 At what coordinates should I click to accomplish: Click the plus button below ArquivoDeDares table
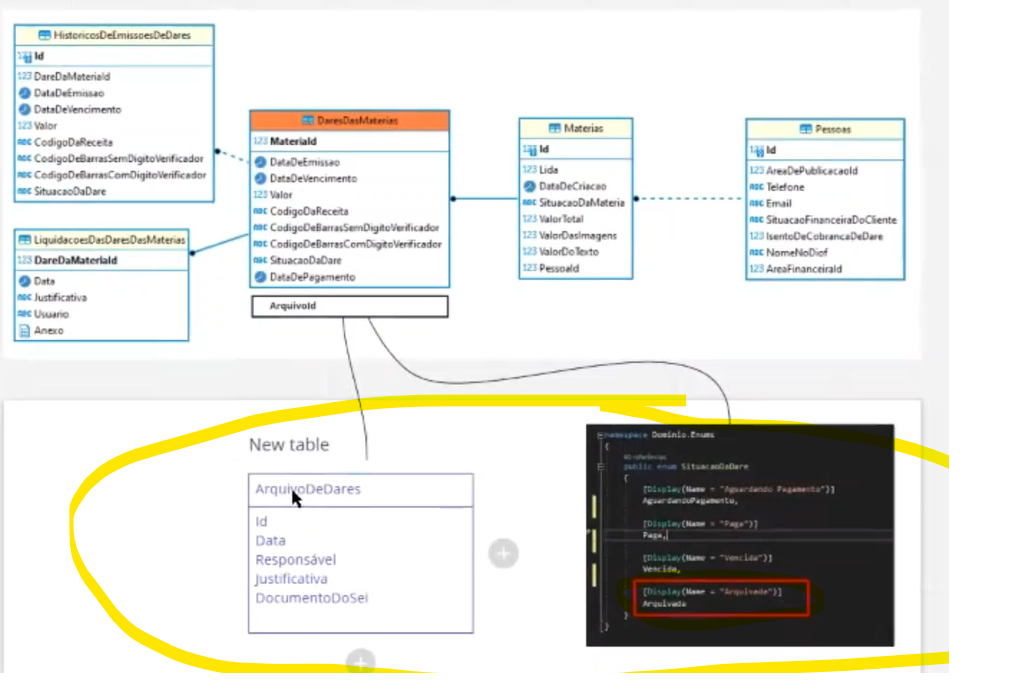point(360,661)
